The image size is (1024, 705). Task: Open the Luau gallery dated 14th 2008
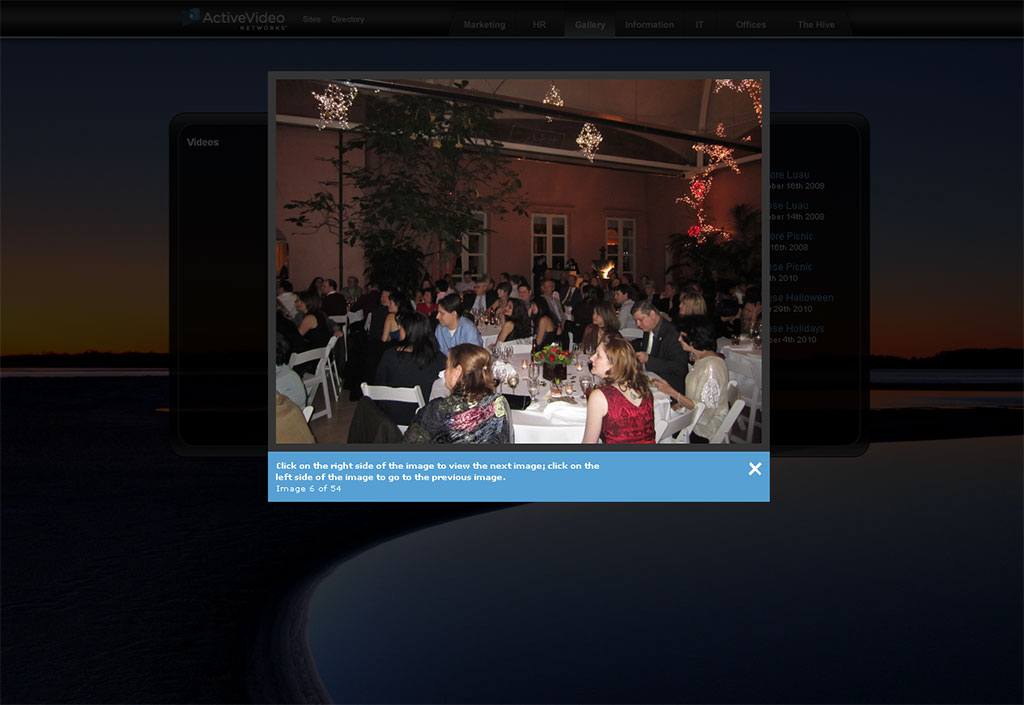(790, 206)
